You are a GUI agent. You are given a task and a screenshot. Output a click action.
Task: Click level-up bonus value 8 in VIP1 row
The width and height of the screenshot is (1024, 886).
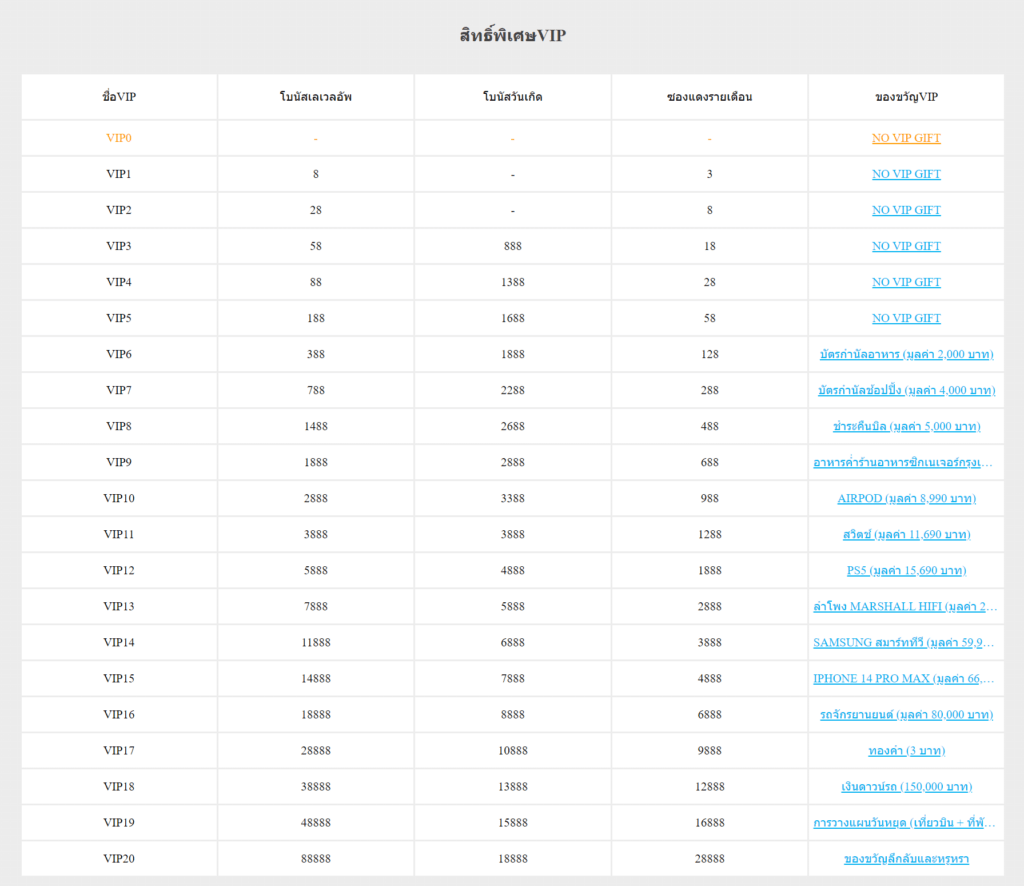pyautogui.click(x=315, y=174)
